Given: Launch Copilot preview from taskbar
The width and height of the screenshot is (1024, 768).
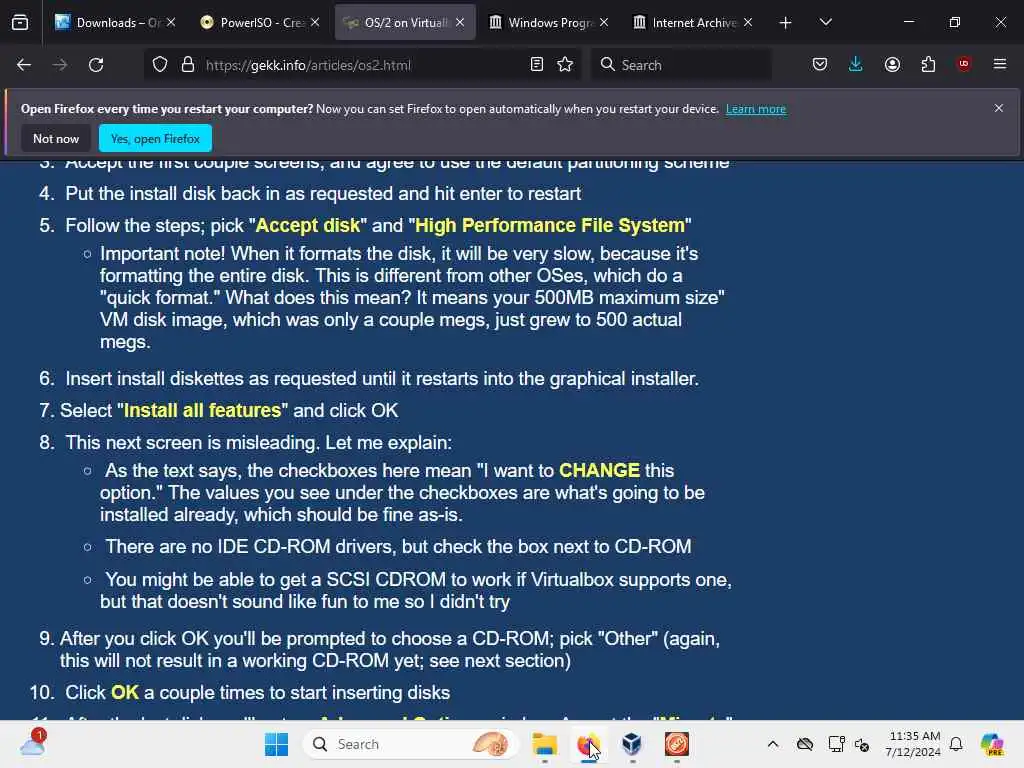Looking at the screenshot, I should (x=992, y=744).
